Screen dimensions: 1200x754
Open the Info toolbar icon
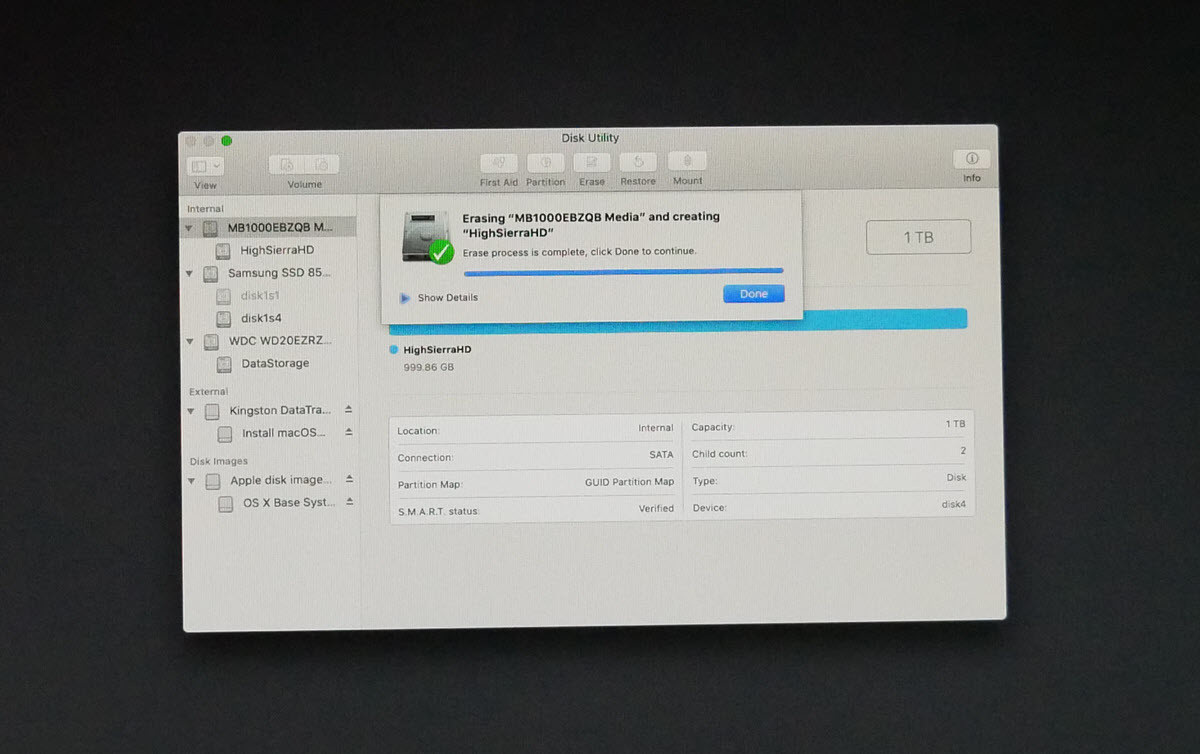[972, 159]
